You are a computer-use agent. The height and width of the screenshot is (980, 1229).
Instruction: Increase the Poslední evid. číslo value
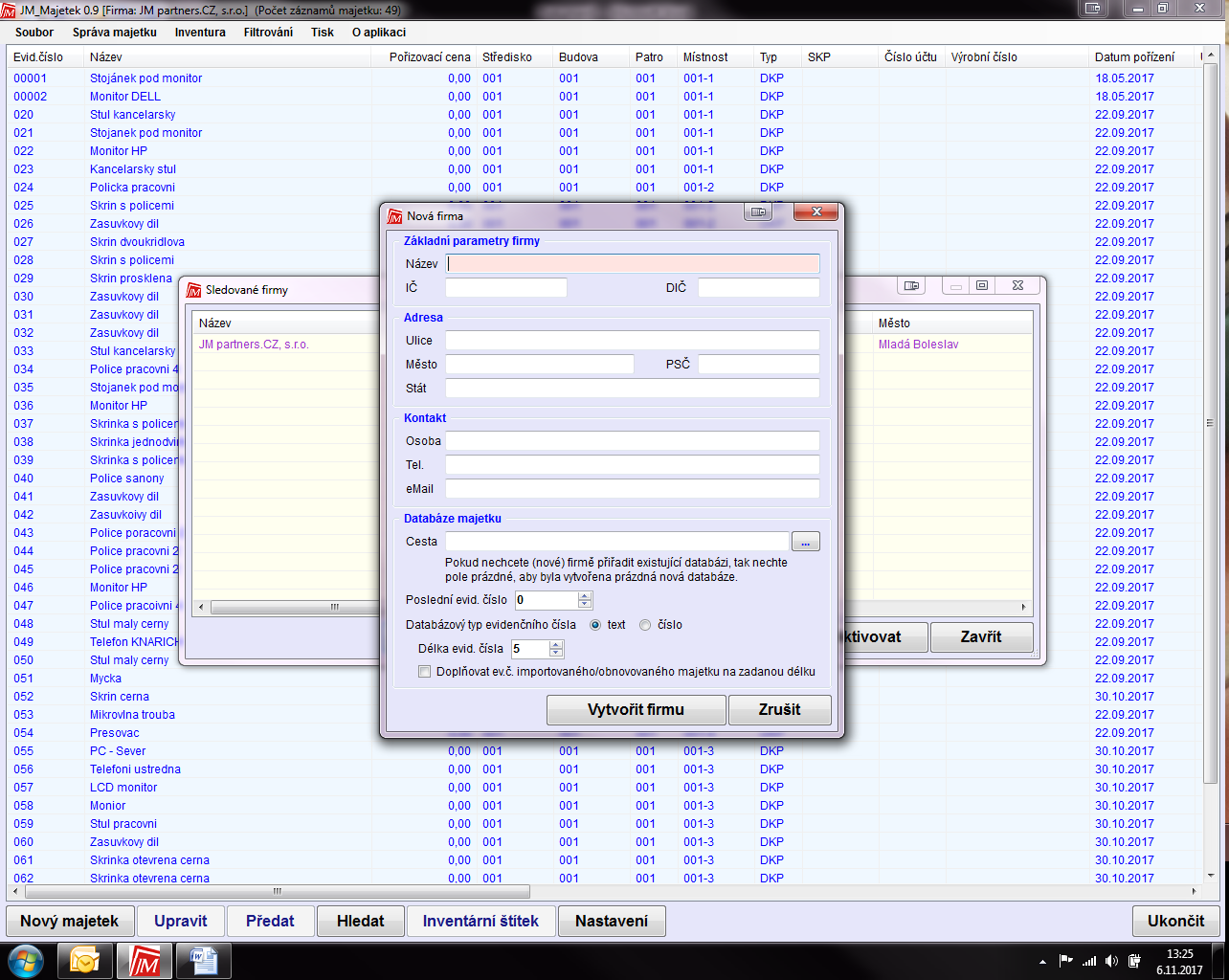[585, 595]
